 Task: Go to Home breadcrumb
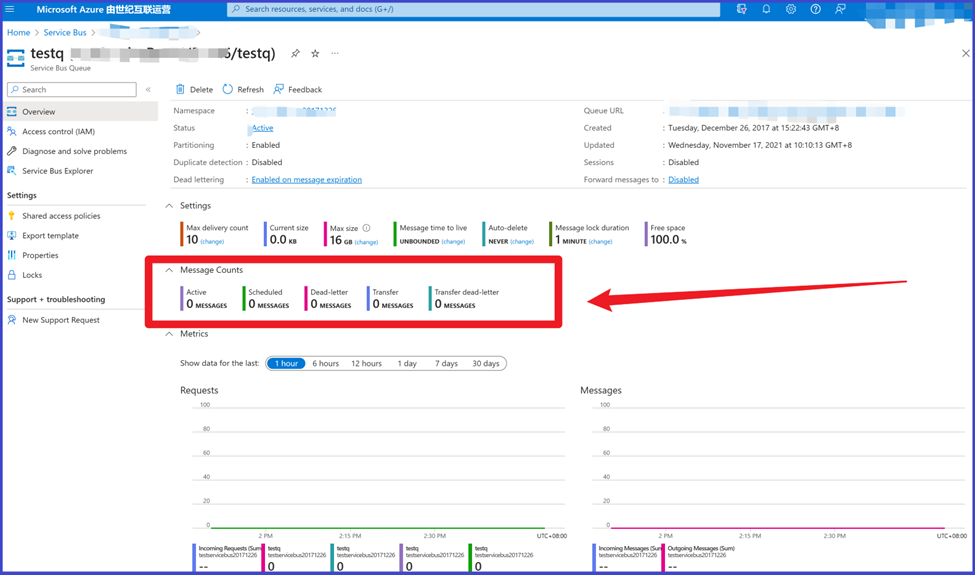coord(18,32)
